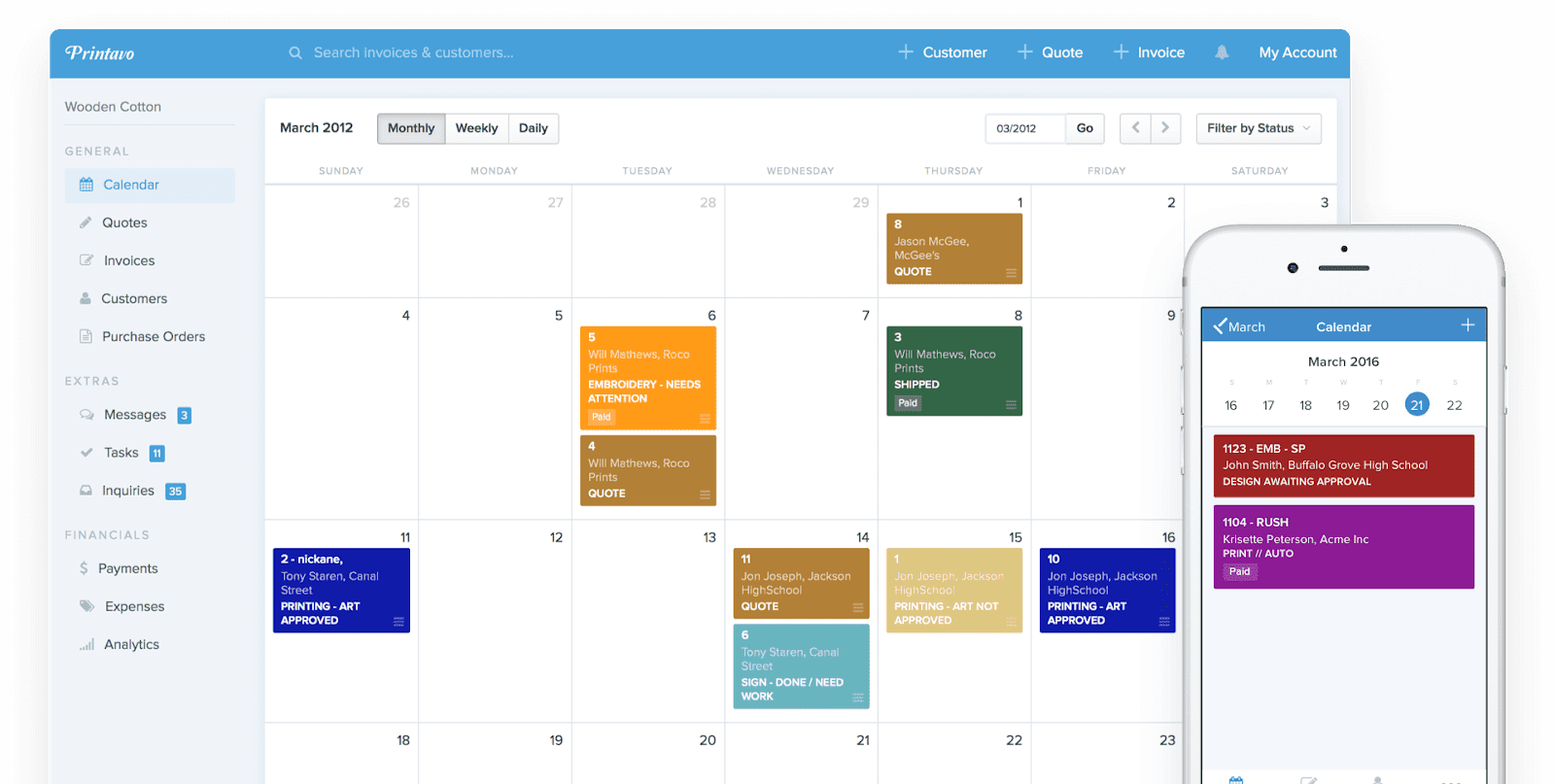The height and width of the screenshot is (784, 1555).
Task: Open red 1123 - EMB - SP phone card
Action: [1343, 465]
